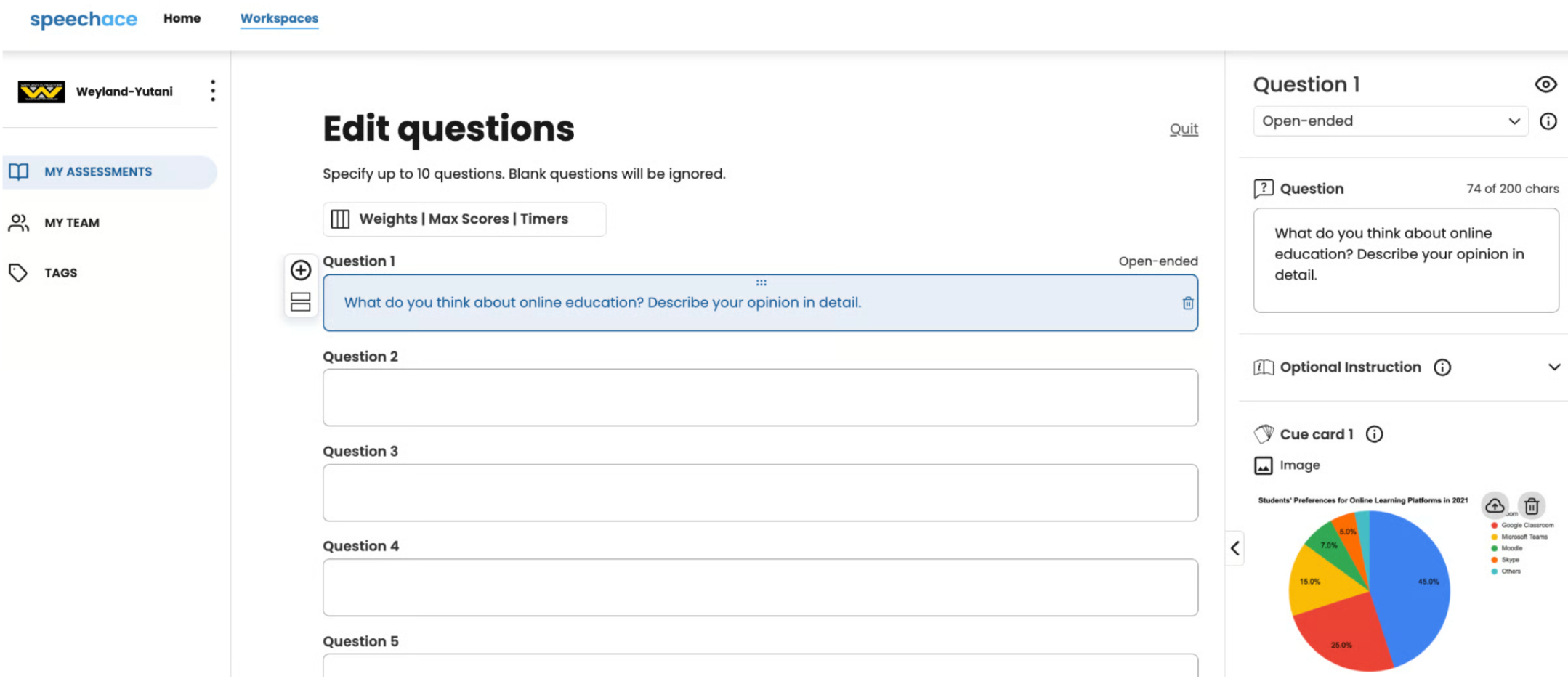Open the Open-ended question type dropdown
This screenshot has height=684, width=1568.
[1390, 121]
